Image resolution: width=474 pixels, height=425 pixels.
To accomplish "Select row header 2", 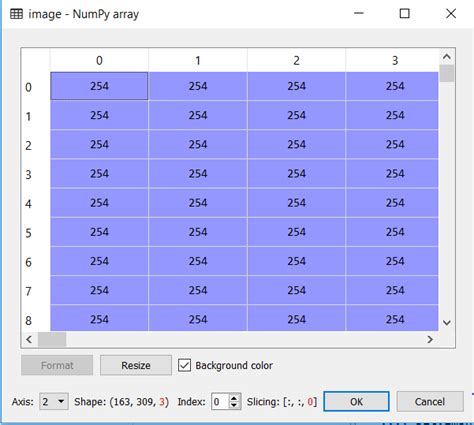I will [x=29, y=145].
